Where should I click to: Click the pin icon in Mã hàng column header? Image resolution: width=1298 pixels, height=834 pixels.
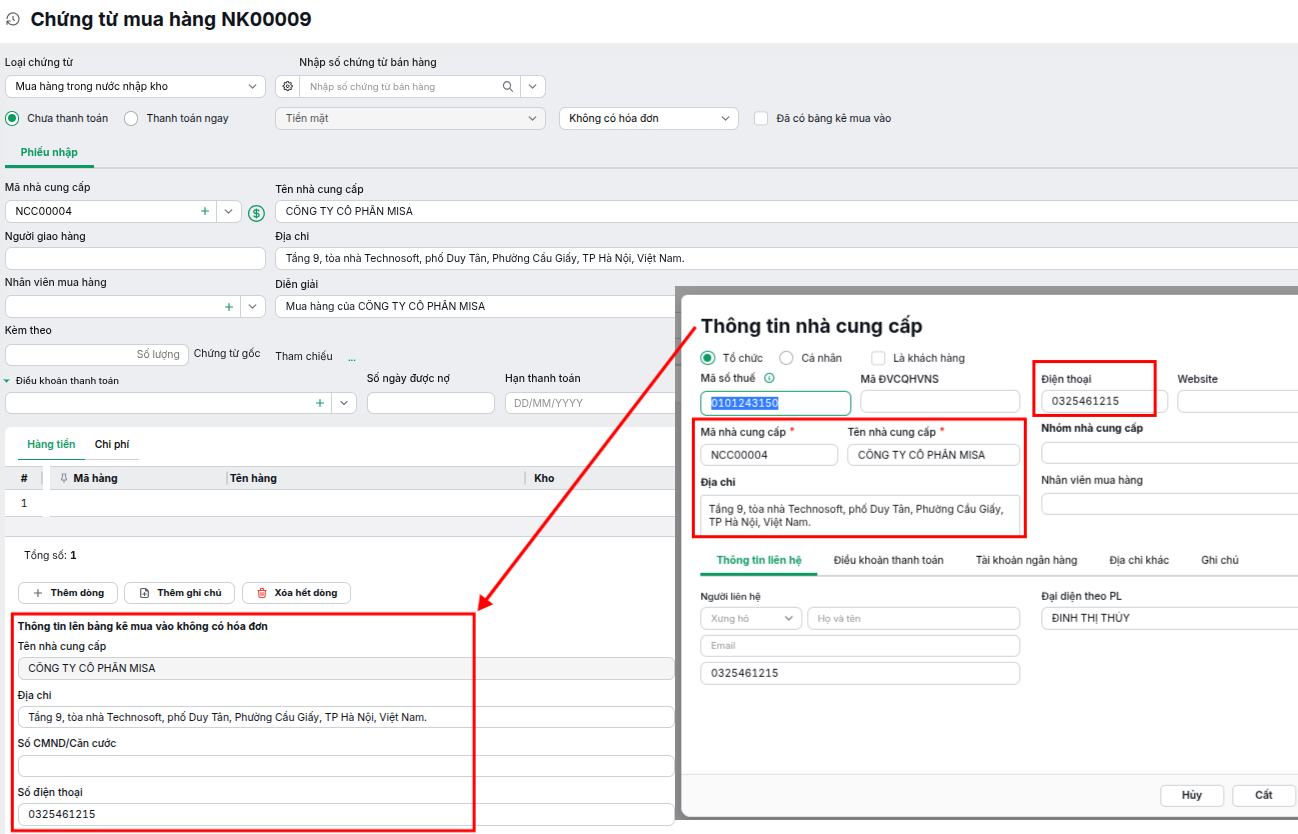64,478
